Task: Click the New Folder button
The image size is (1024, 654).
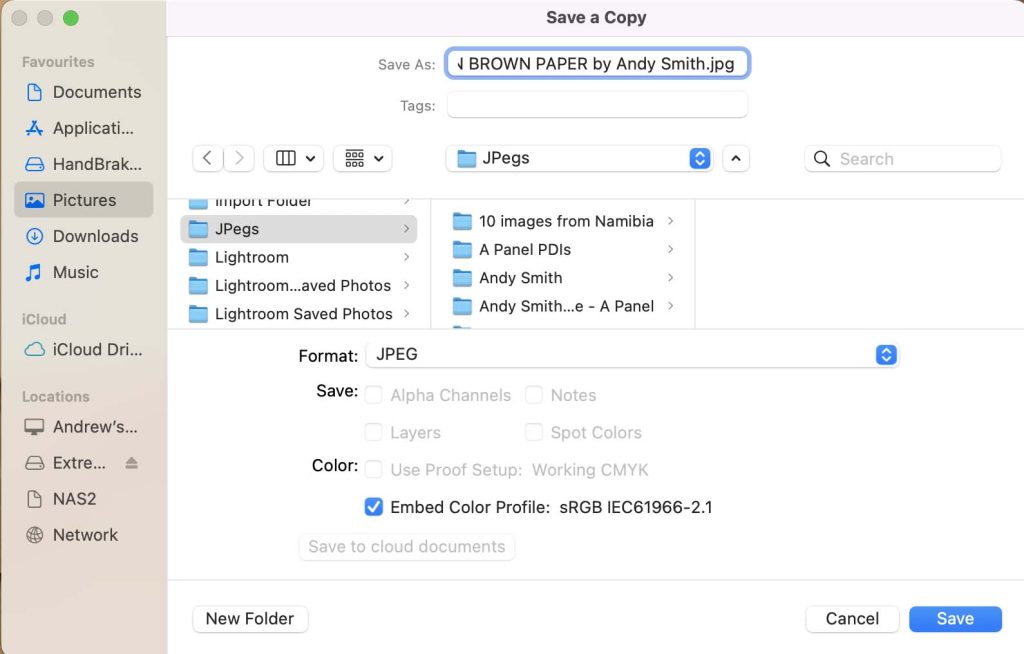Action: pyautogui.click(x=250, y=619)
